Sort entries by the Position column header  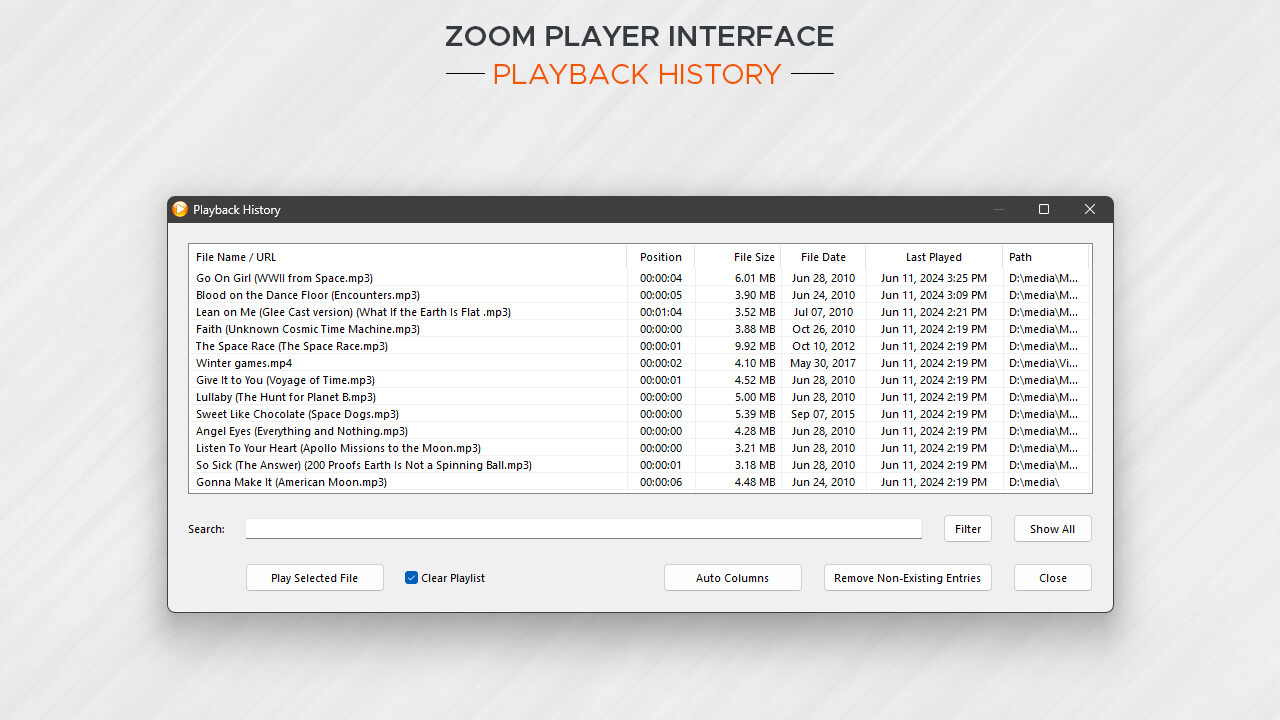click(x=661, y=257)
